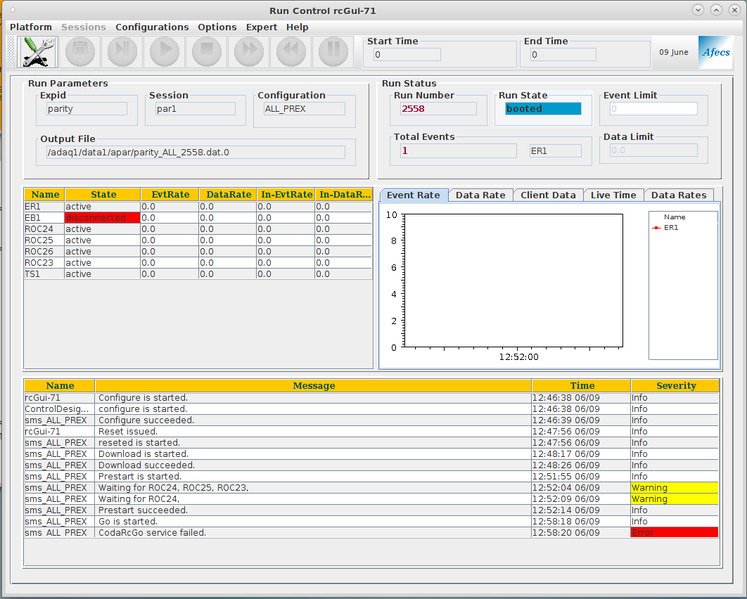Select the 'Download succeeded.' log message
This screenshot has height=599, width=747.
(314, 465)
